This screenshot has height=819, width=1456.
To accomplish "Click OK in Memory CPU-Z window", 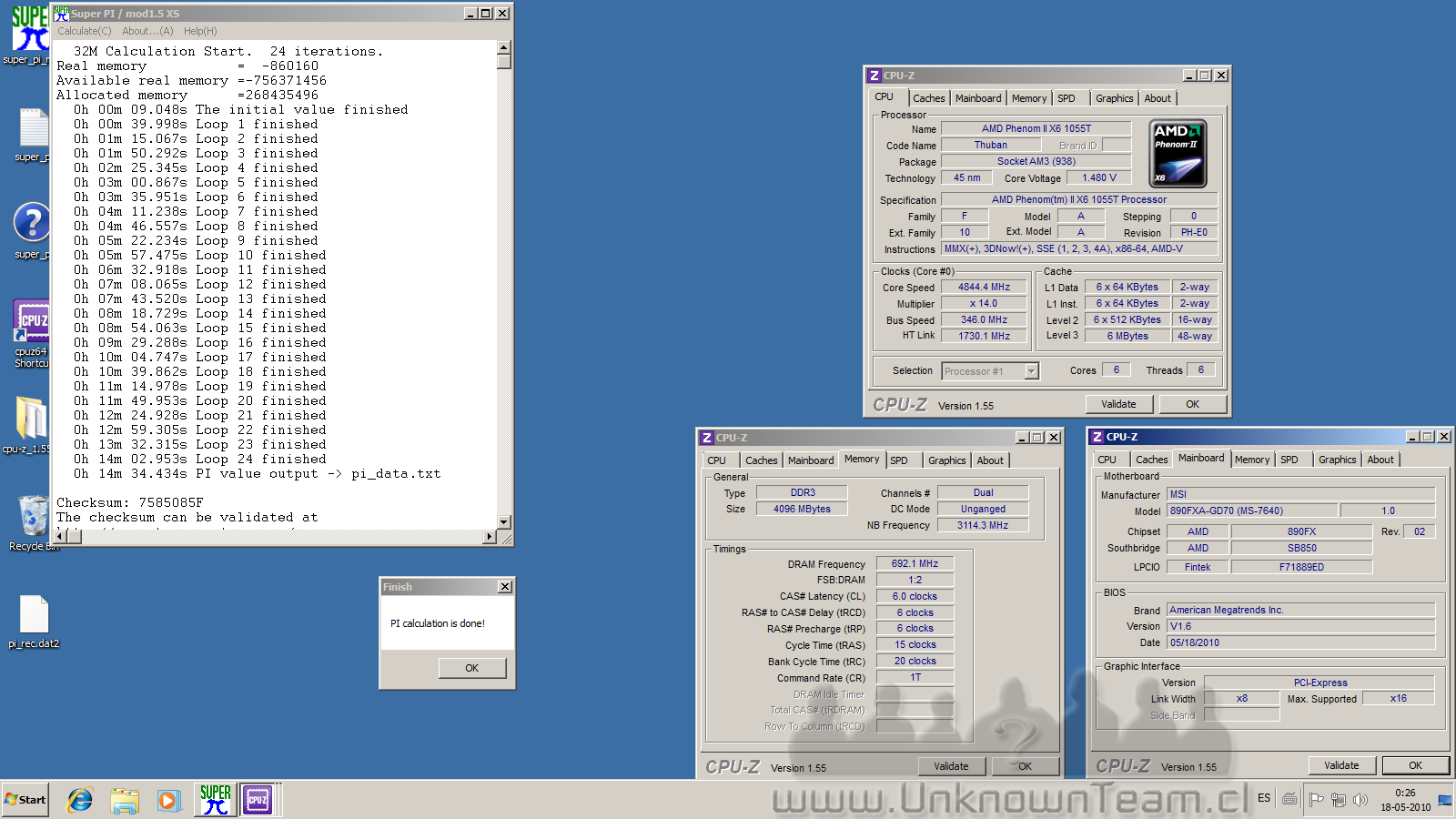I will click(1025, 766).
